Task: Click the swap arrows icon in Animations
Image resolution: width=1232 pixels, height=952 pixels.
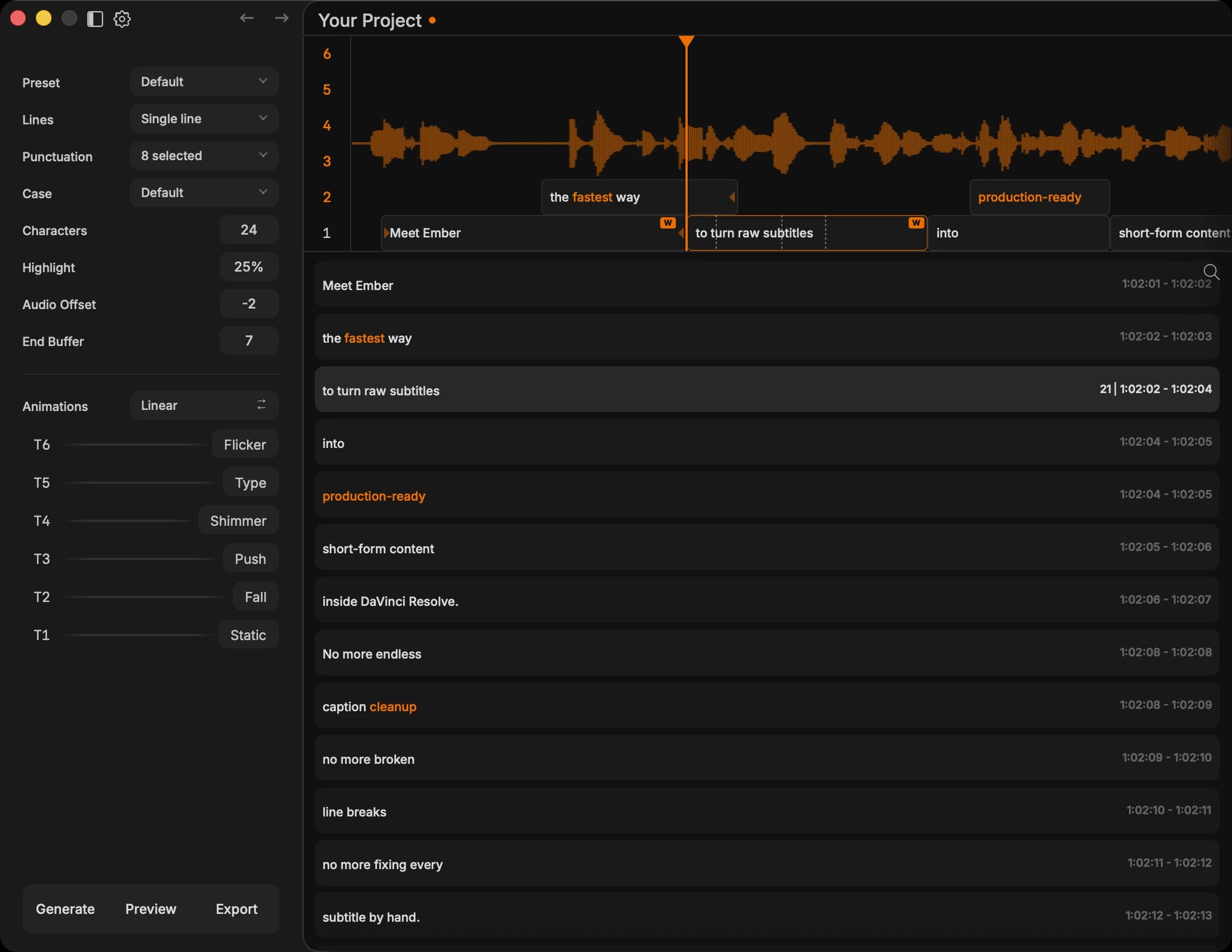Action: 261,405
